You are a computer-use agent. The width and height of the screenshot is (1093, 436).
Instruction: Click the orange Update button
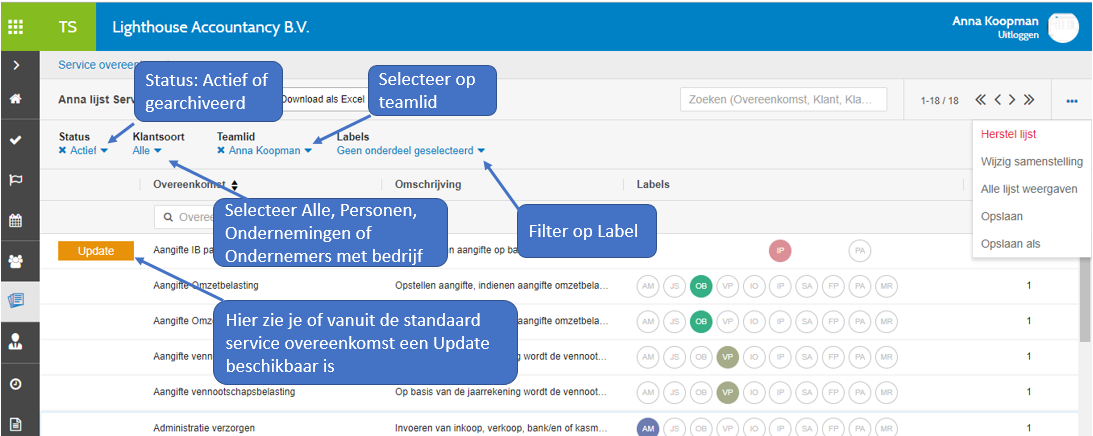[x=95, y=251]
